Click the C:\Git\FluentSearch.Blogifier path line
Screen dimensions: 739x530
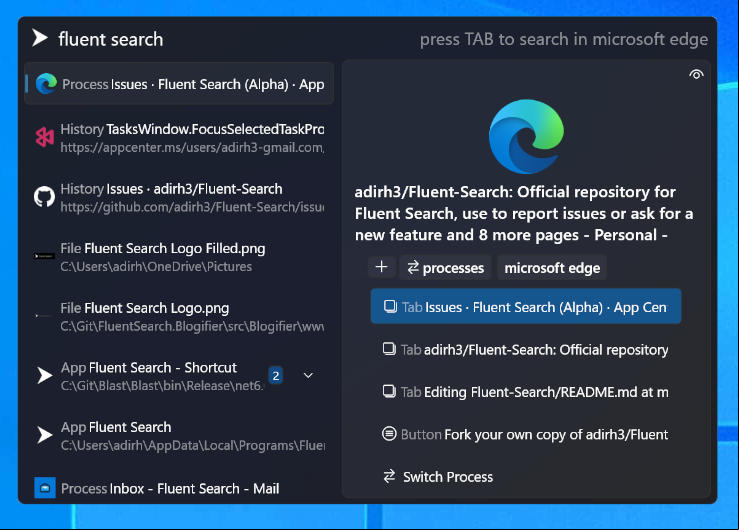(192, 326)
